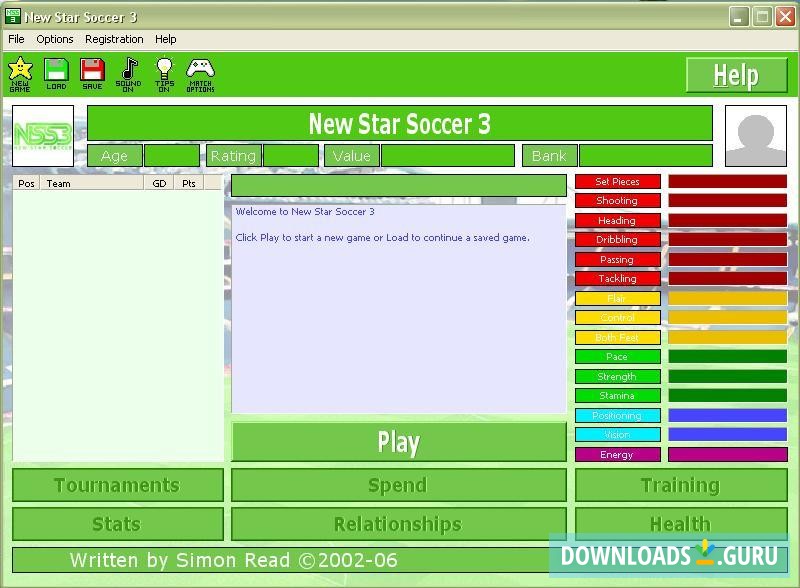Viewport: 800px width, 588px height.
Task: Click the player avatar placeholder
Action: click(x=755, y=136)
